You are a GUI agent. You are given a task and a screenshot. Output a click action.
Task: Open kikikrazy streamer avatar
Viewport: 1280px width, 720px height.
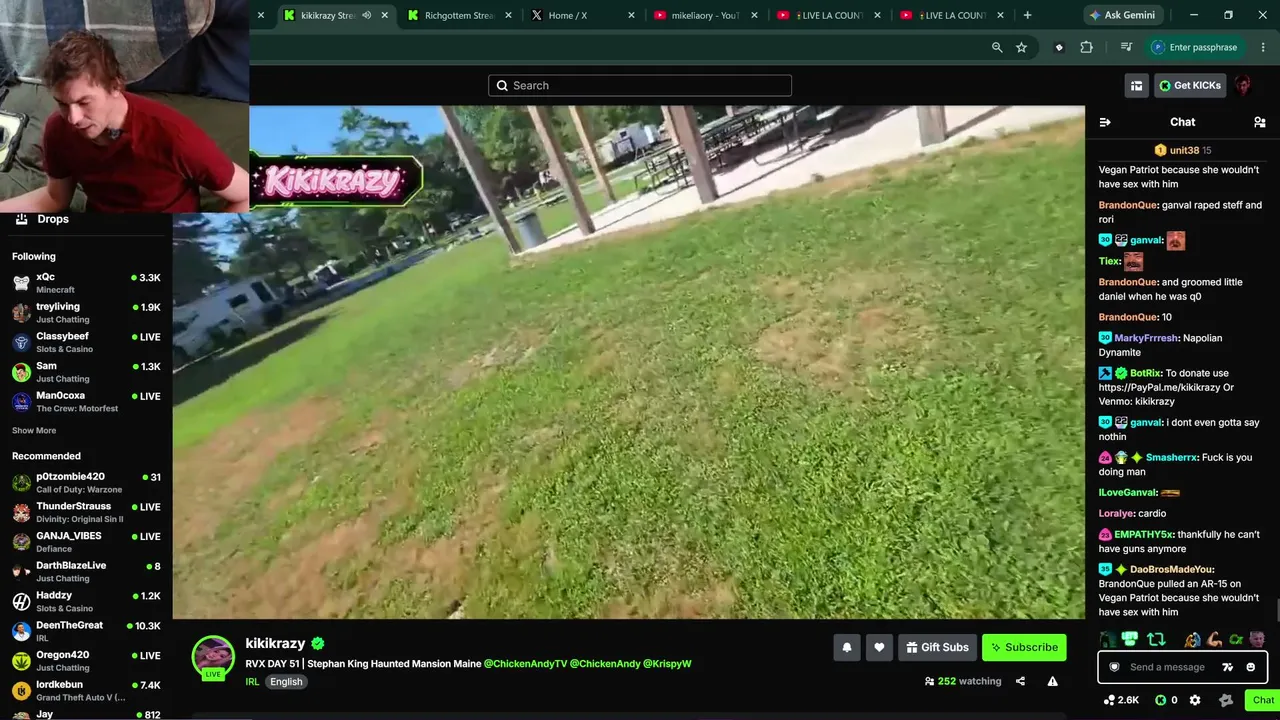(213, 657)
